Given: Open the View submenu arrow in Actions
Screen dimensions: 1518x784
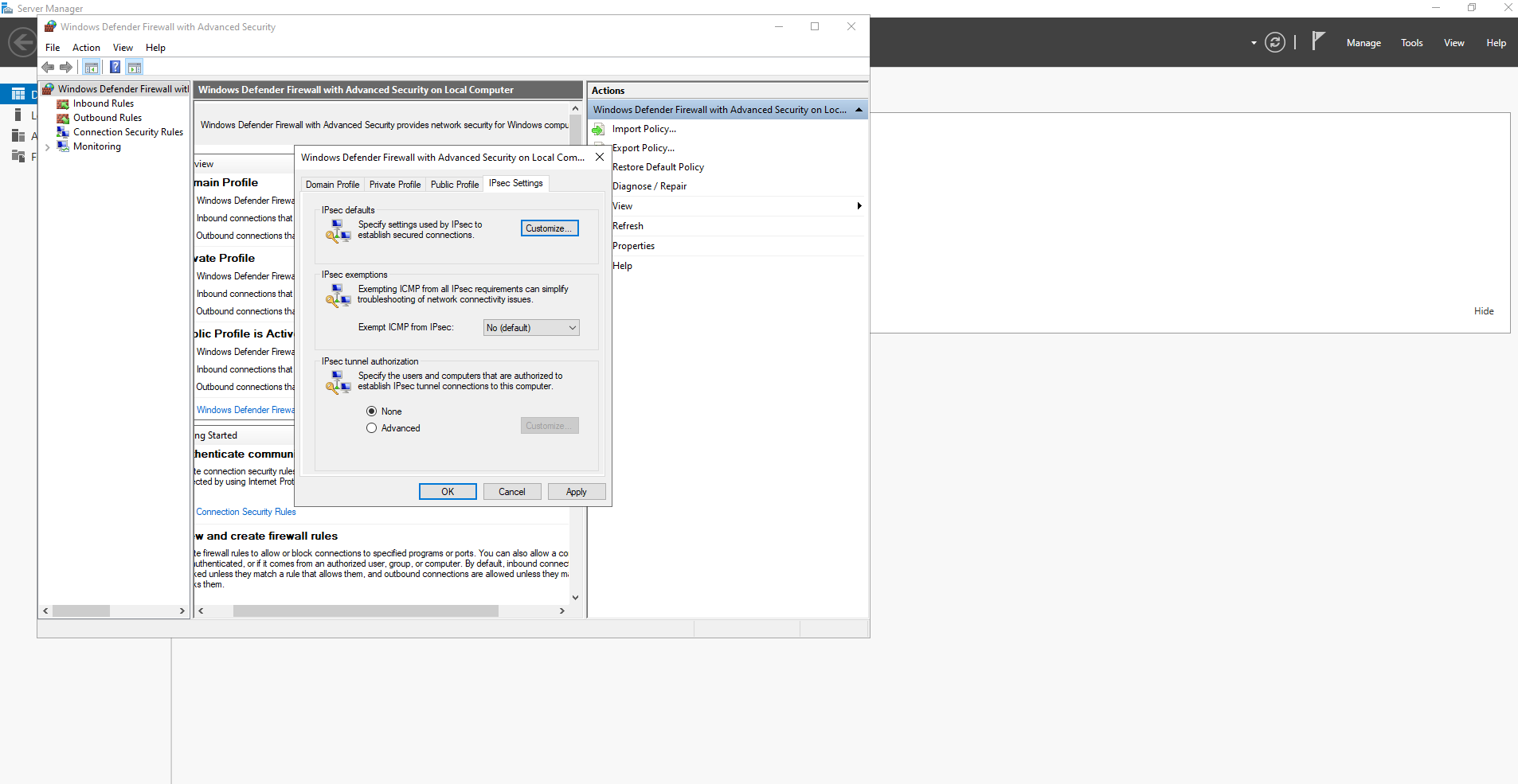Looking at the screenshot, I should tap(859, 206).
